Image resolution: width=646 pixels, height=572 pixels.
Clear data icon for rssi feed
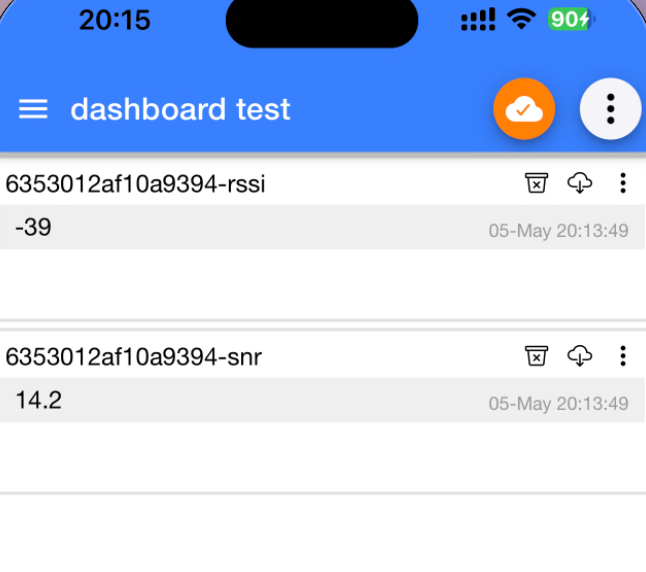pos(536,183)
